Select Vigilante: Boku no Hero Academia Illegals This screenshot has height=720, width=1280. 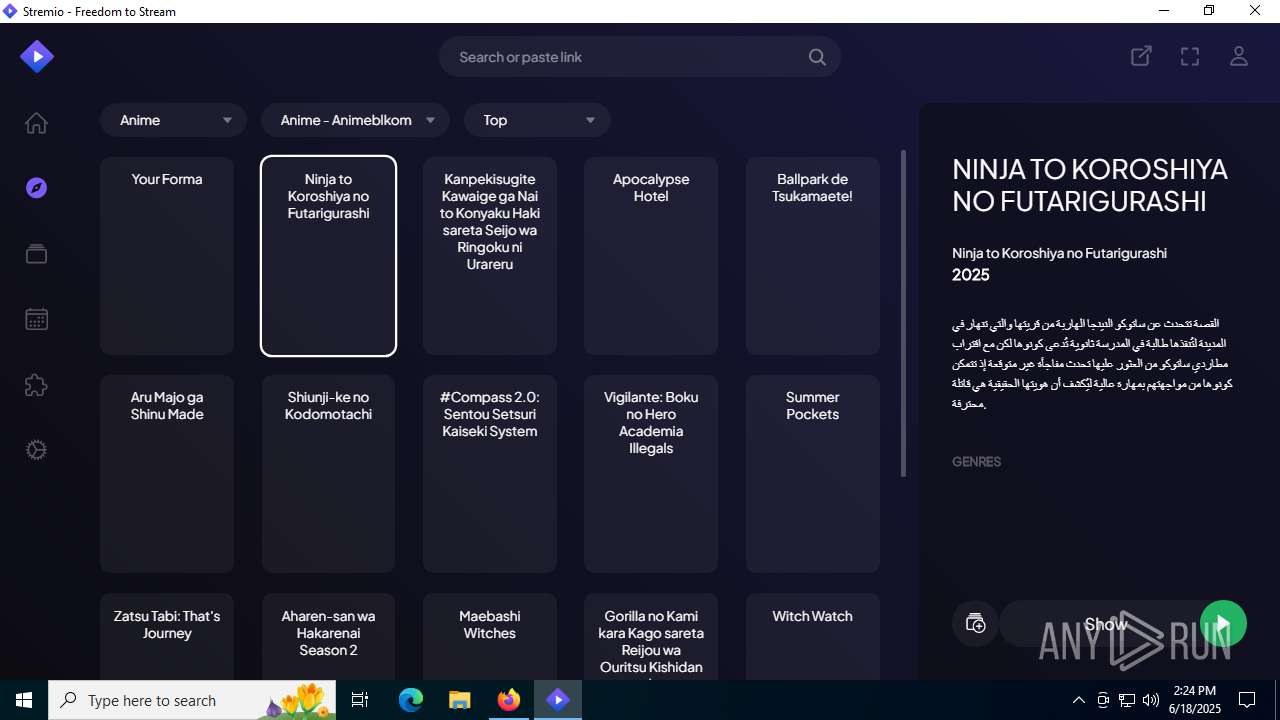point(651,474)
